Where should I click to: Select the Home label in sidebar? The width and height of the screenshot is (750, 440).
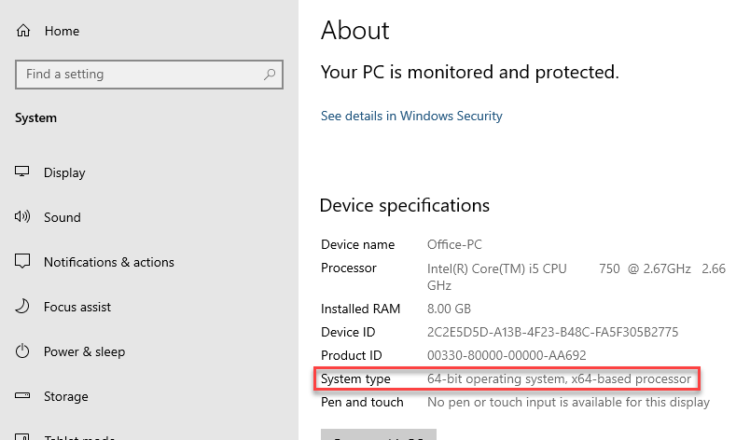point(62,31)
